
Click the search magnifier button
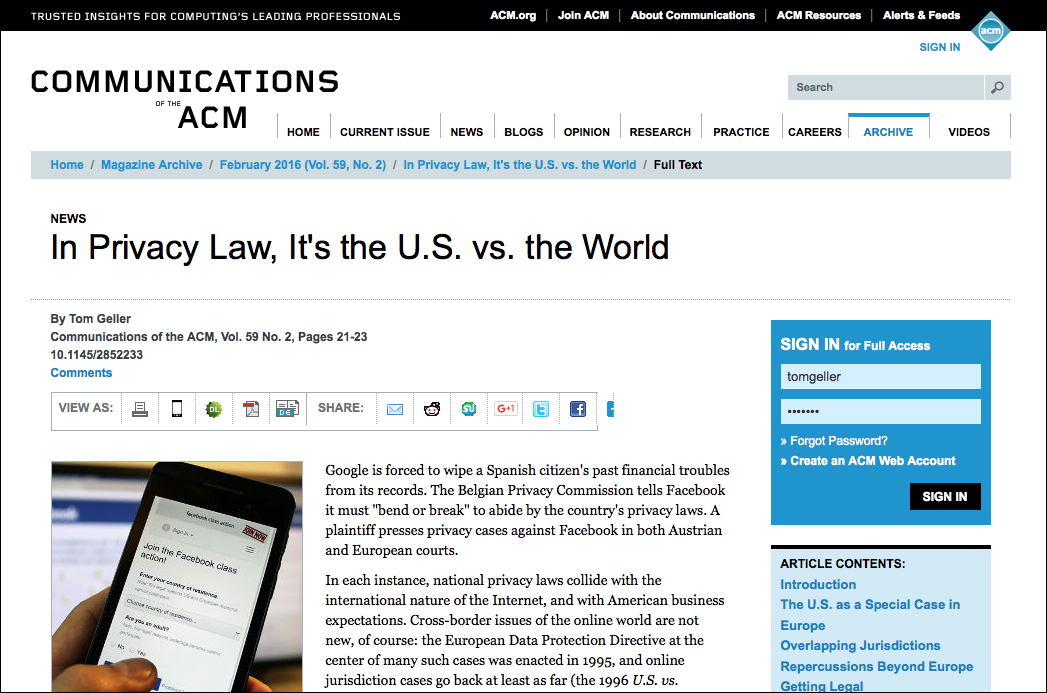click(997, 88)
